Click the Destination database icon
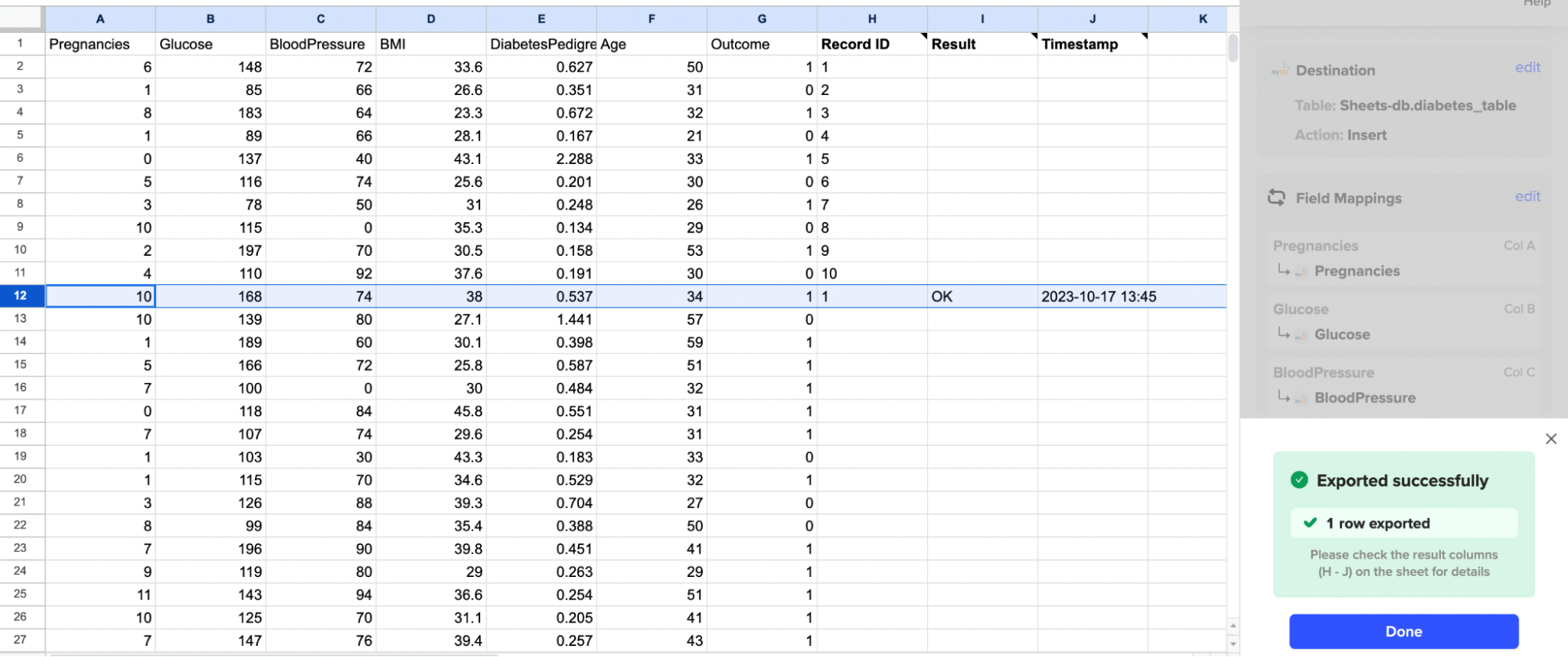Screen dimensions: 1568x657 tap(1279, 71)
